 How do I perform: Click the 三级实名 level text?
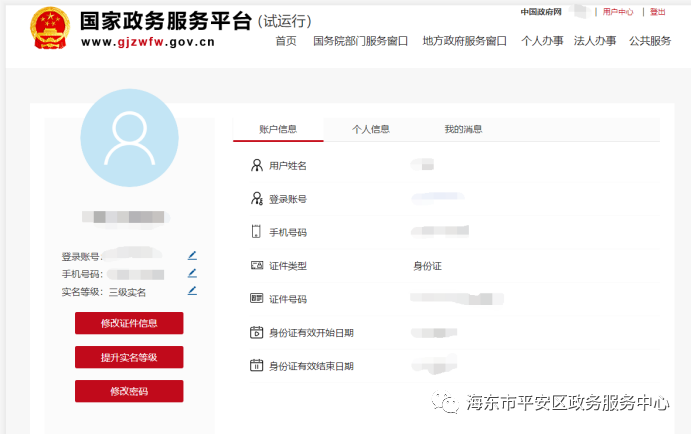pos(127,292)
